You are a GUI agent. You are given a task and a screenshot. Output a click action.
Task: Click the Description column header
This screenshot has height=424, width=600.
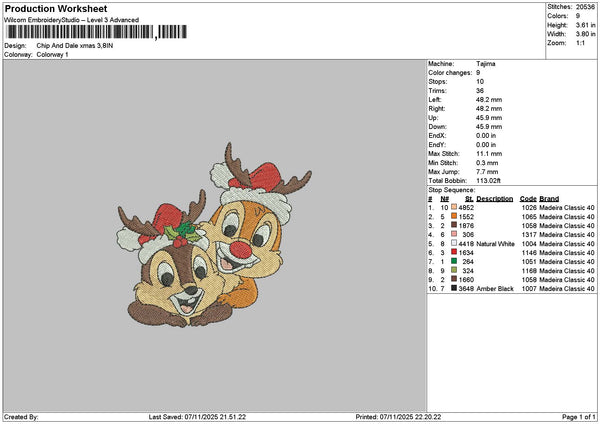(x=495, y=199)
